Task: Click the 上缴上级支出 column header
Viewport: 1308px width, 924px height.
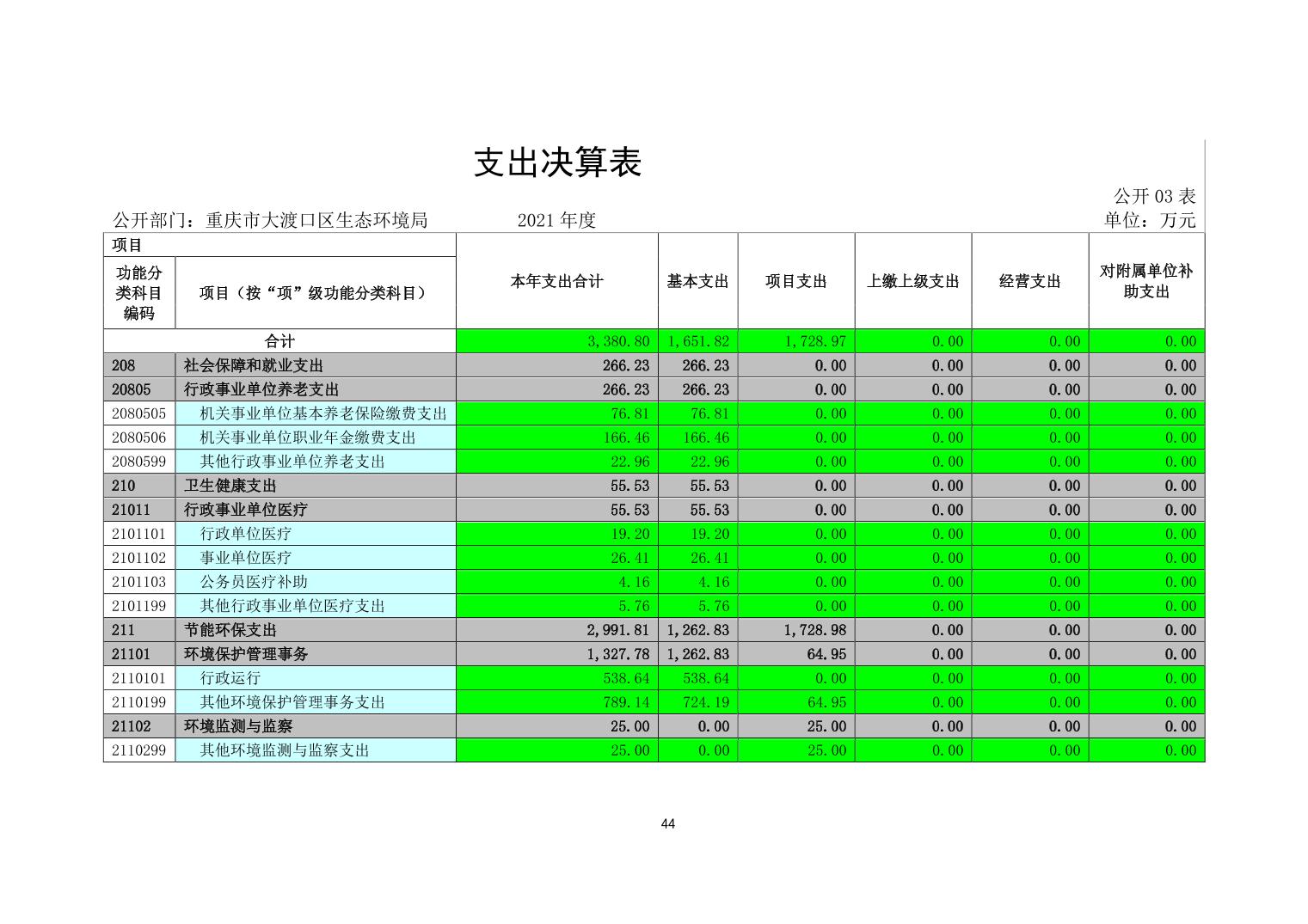Action: point(912,281)
